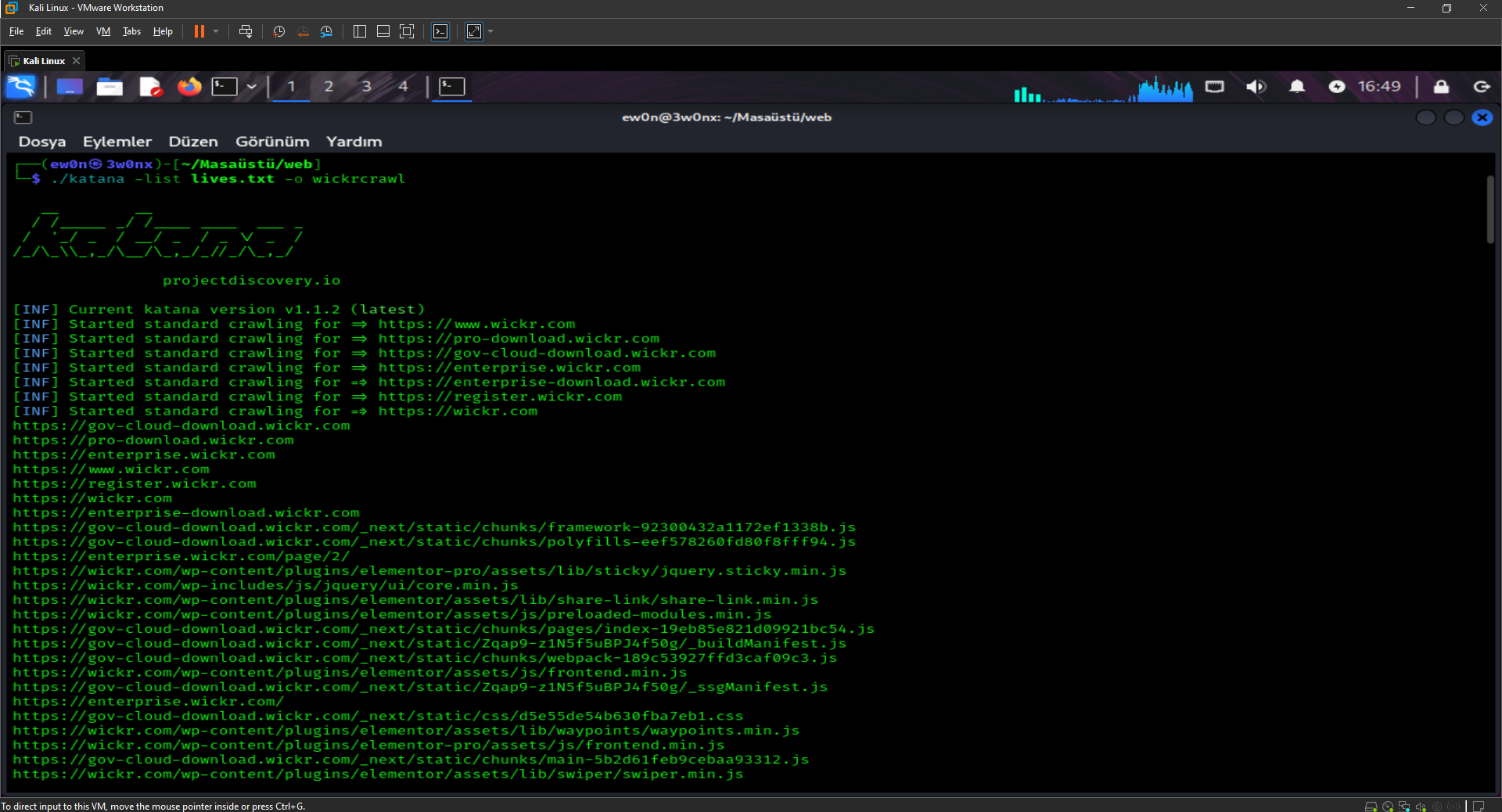Screen dimensions: 1502x812
Task: Open the network connection panel icon
Action: pyautogui.click(x=1215, y=86)
